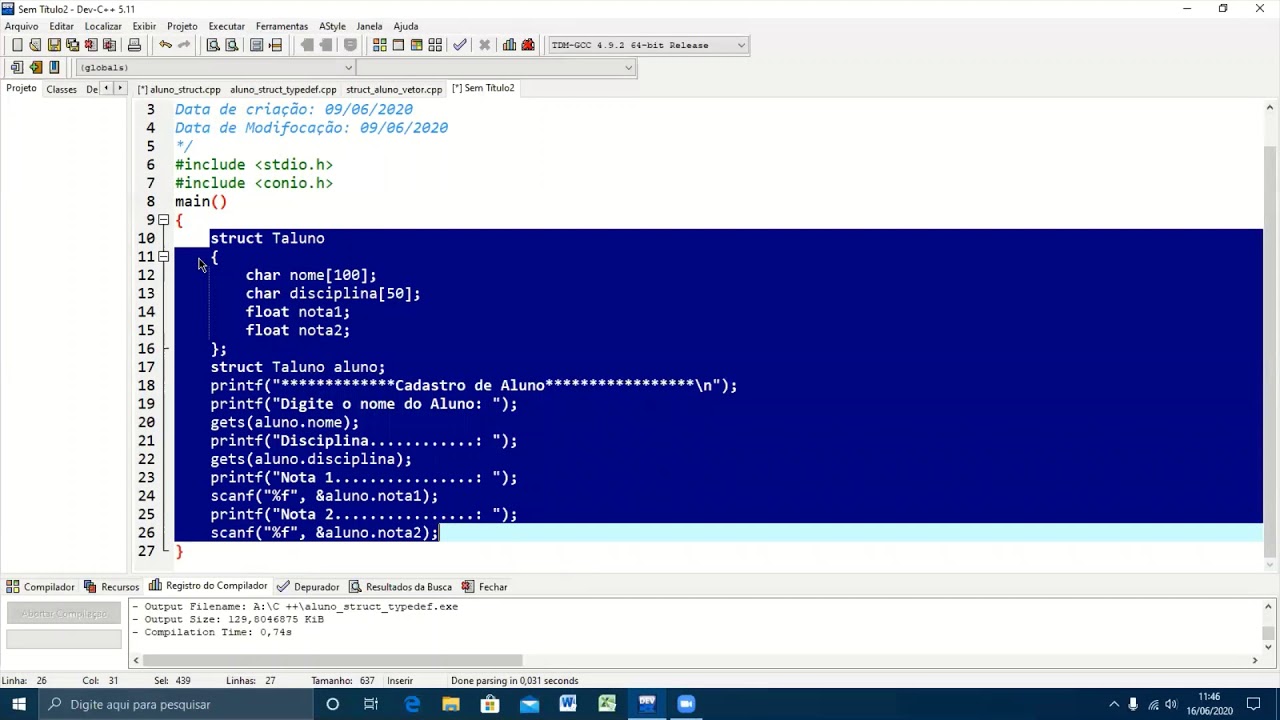The image size is (1280, 720).
Task: Click Fechar to close the bottom panel
Action: pos(485,587)
